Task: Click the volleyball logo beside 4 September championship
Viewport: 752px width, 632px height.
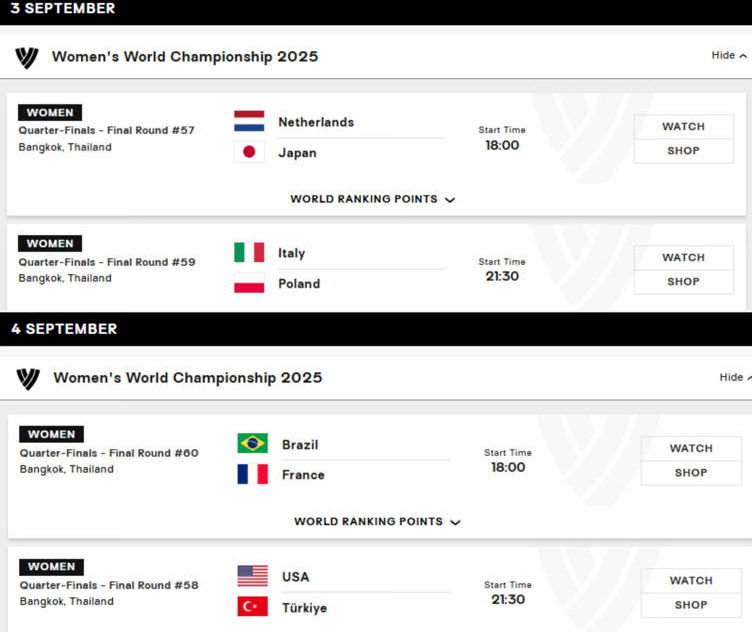Action: [x=28, y=378]
